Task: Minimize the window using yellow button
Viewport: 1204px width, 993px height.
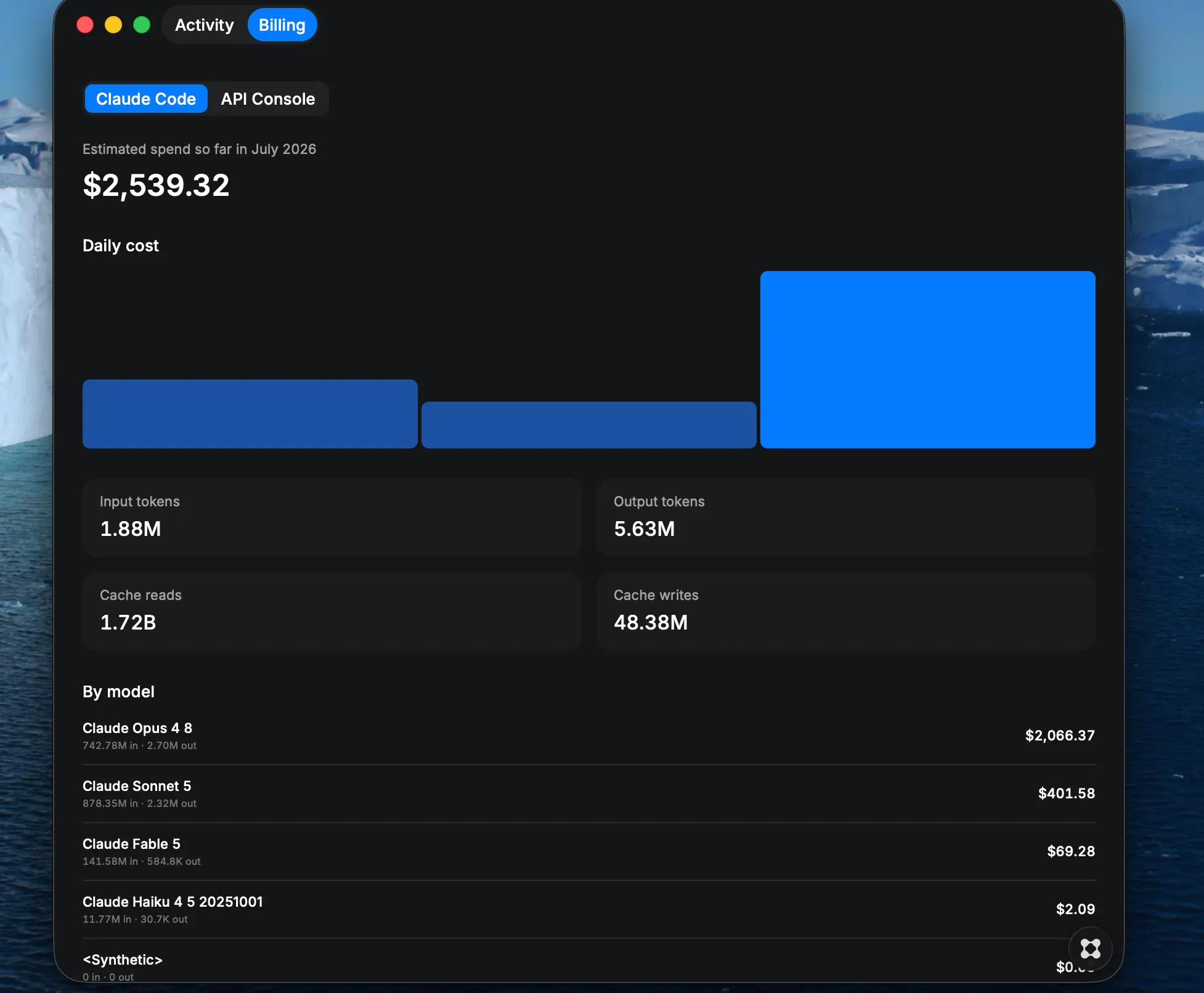Action: (113, 25)
